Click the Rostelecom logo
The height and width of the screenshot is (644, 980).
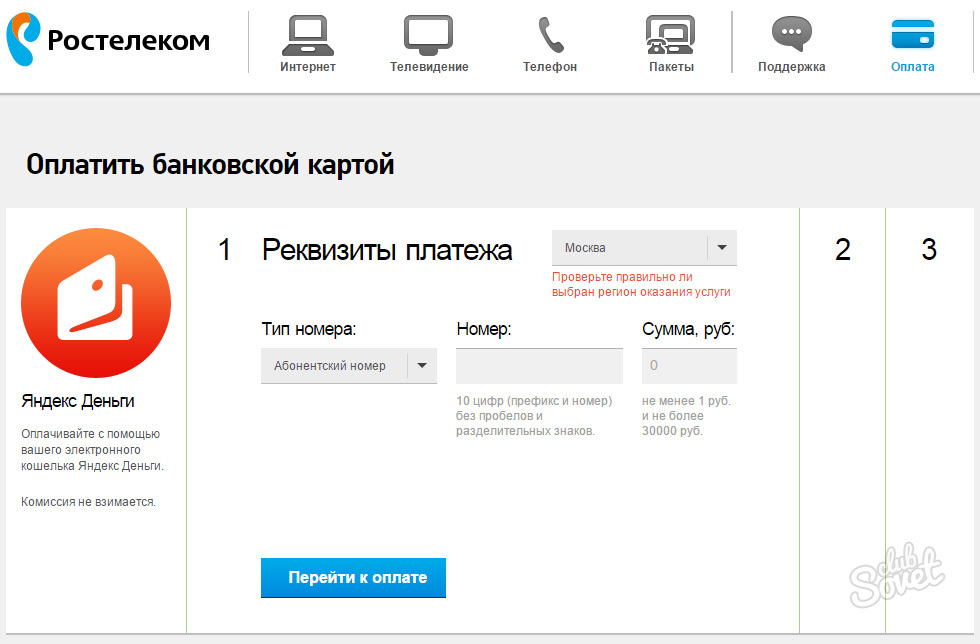(x=108, y=39)
